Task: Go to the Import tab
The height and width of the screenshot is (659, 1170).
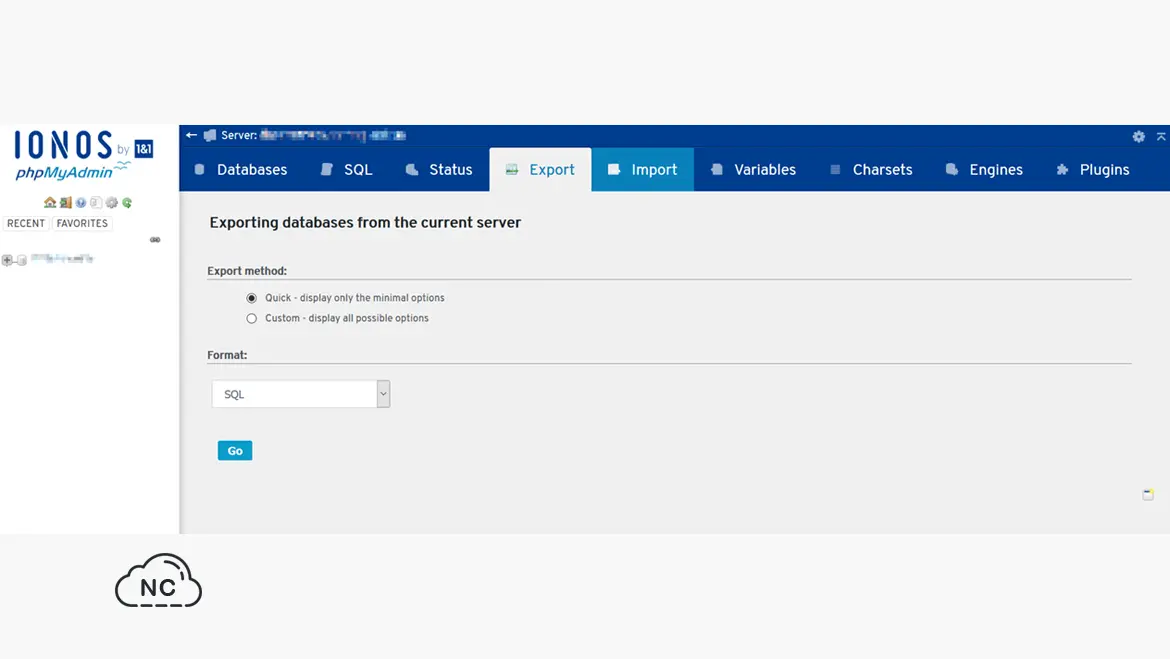Action: point(642,169)
